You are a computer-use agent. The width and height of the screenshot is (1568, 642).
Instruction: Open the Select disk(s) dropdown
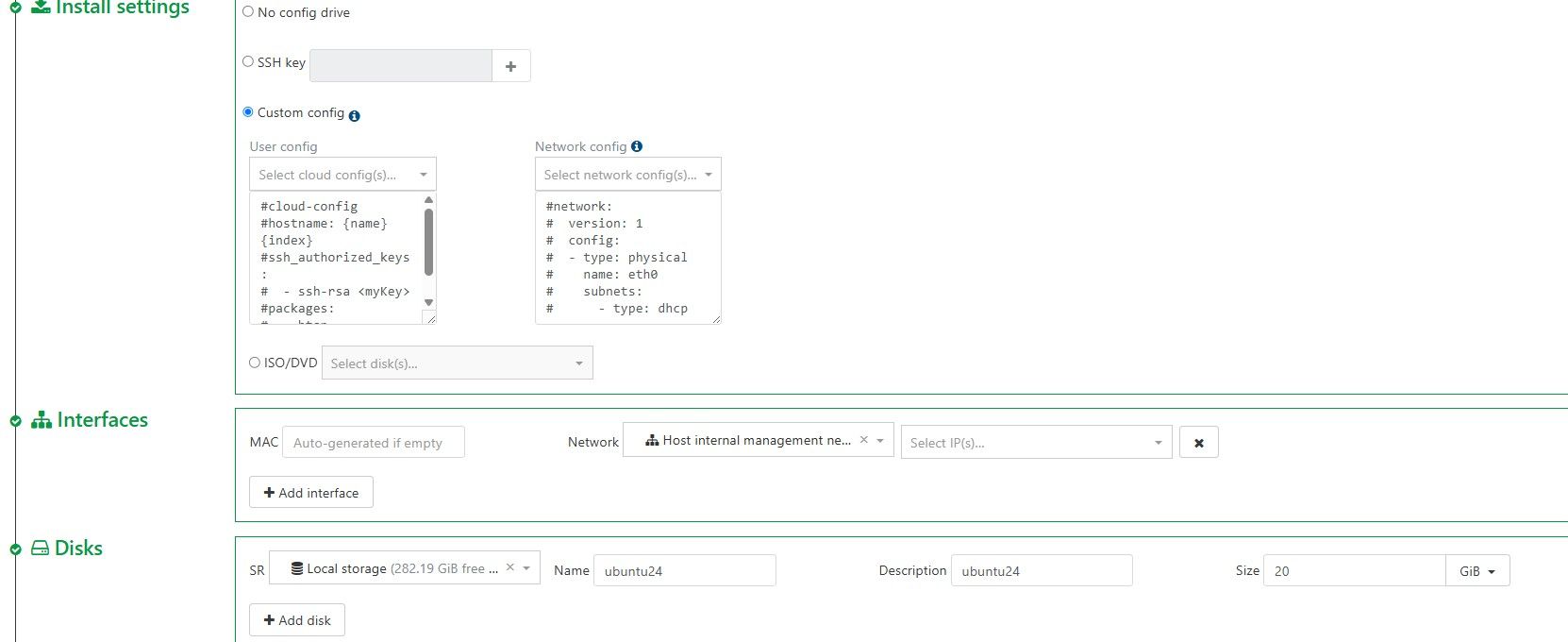pos(458,363)
